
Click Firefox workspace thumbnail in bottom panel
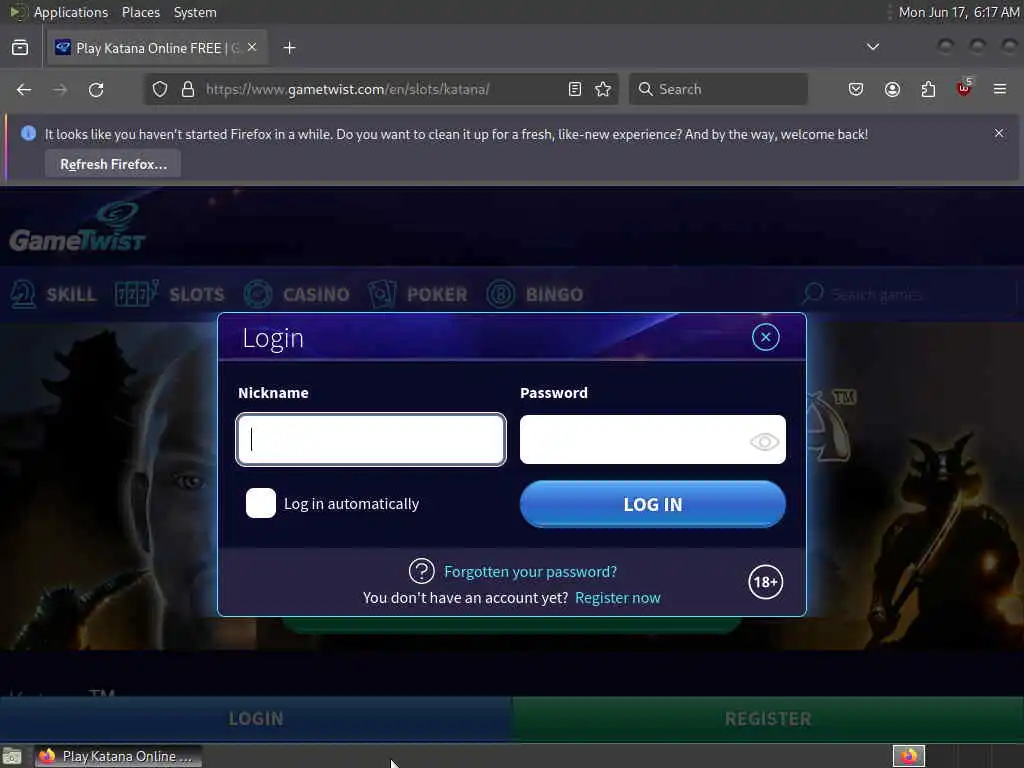909,756
